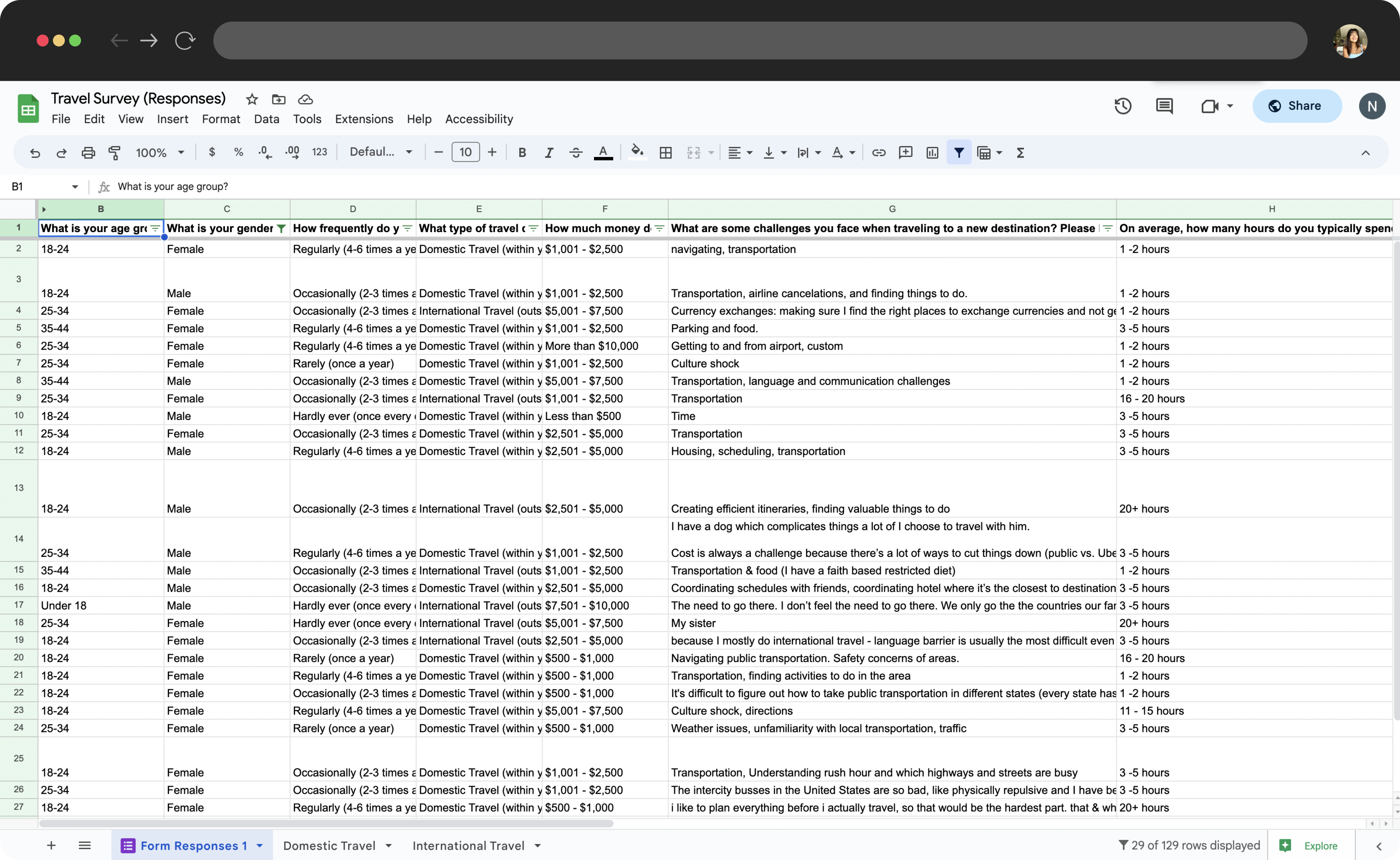Open Google account avatar N
Screen dimensions: 1400x860
(1372, 106)
